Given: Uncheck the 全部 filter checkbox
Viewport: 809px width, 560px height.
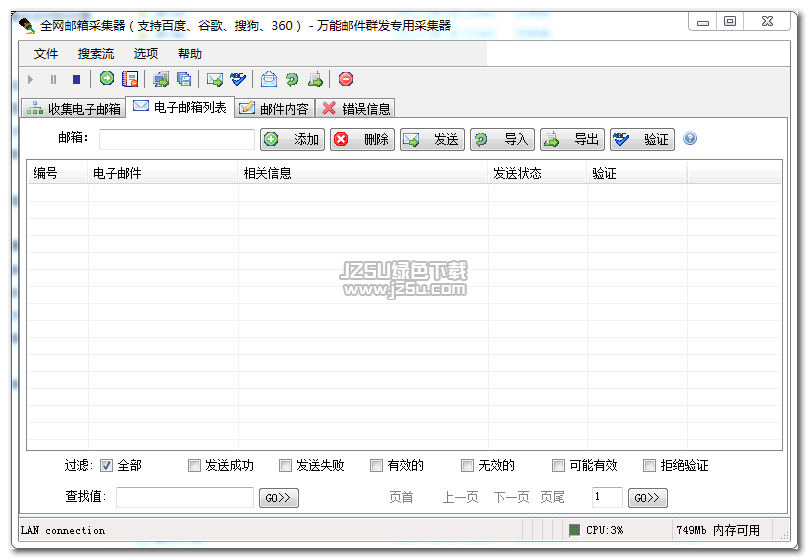Looking at the screenshot, I should pyautogui.click(x=106, y=466).
